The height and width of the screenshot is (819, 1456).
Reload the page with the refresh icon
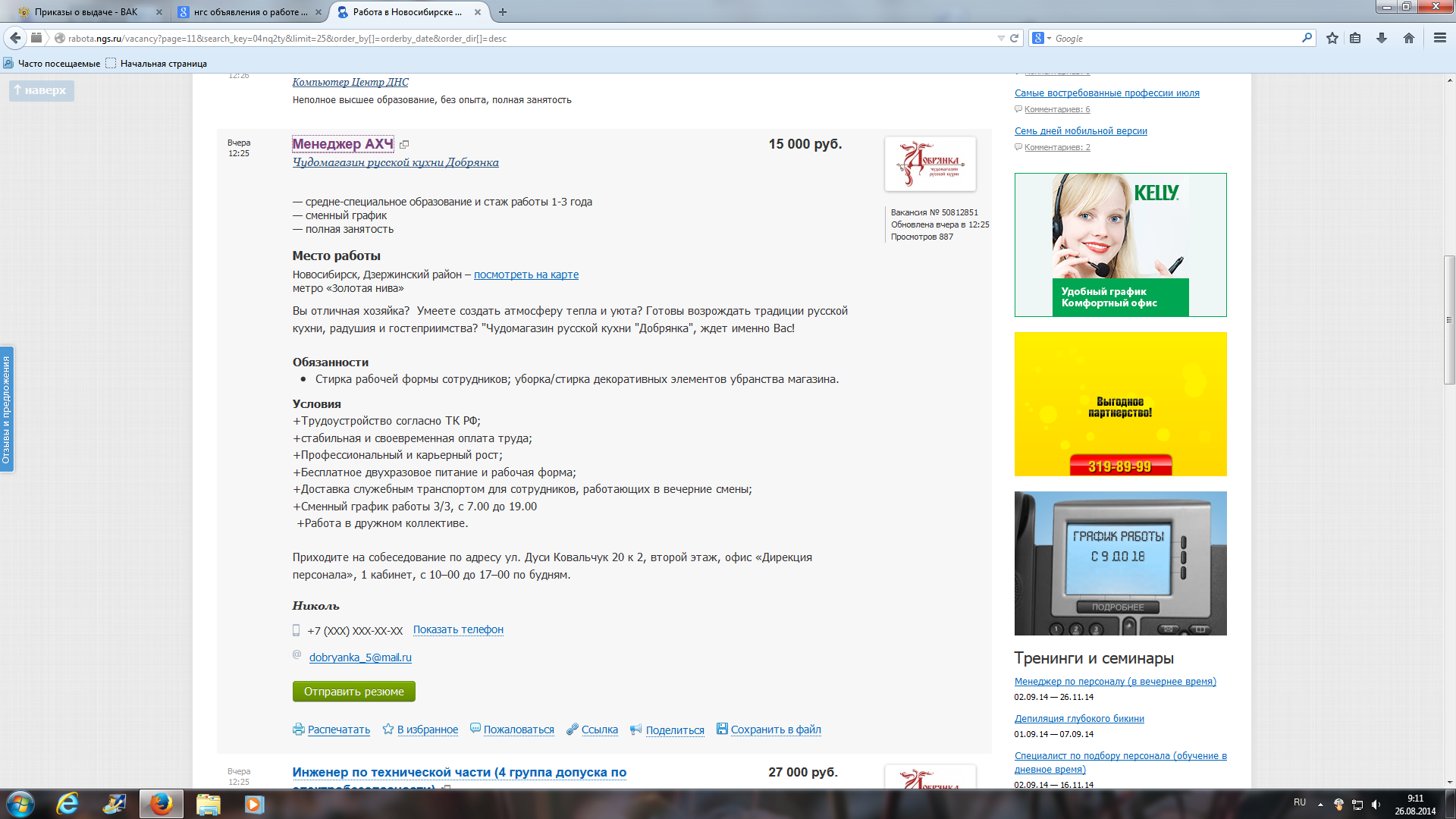pyautogui.click(x=1014, y=38)
